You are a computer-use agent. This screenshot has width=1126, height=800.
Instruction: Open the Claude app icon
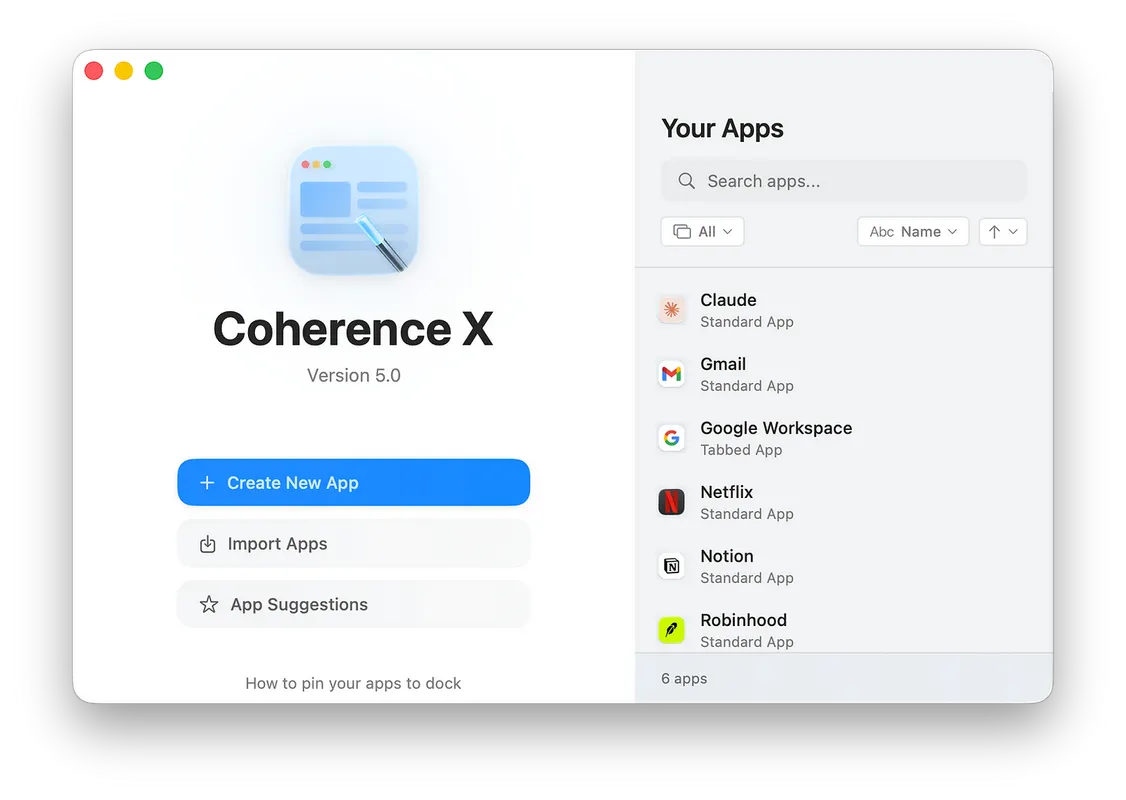pyautogui.click(x=671, y=309)
